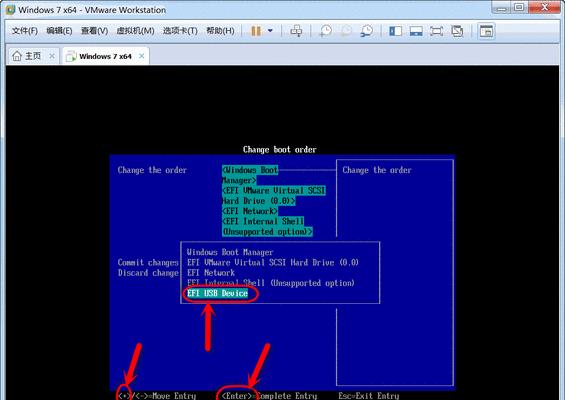Expand the power options dropdown arrow
The height and width of the screenshot is (400, 565).
pos(270,31)
